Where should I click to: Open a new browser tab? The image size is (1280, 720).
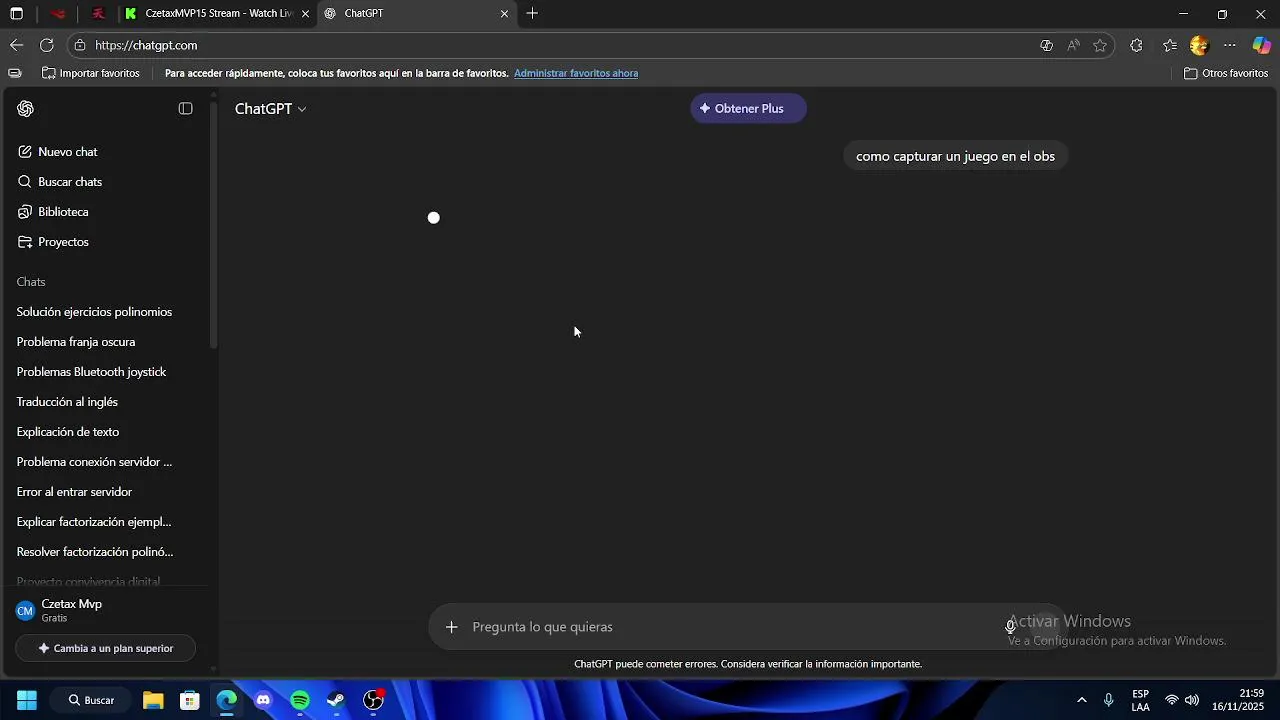532,14
